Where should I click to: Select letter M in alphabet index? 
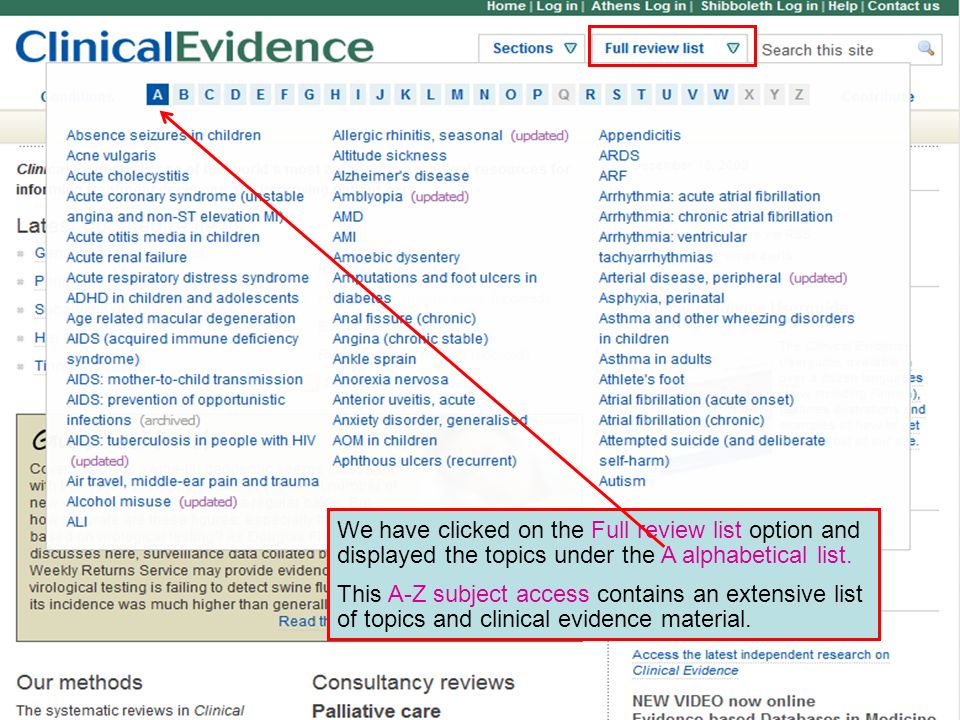click(x=457, y=95)
